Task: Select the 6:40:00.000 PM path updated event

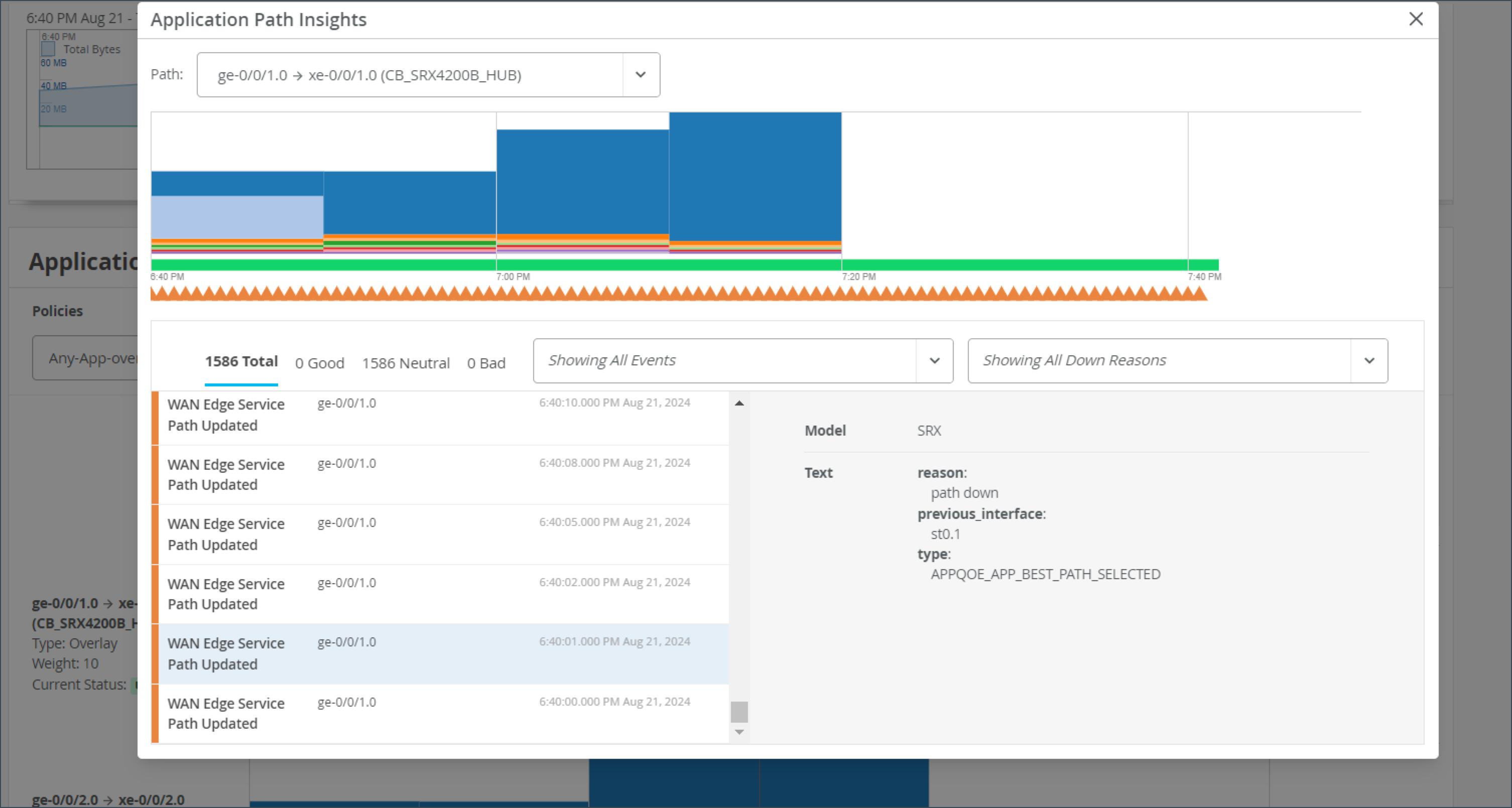Action: [440, 713]
